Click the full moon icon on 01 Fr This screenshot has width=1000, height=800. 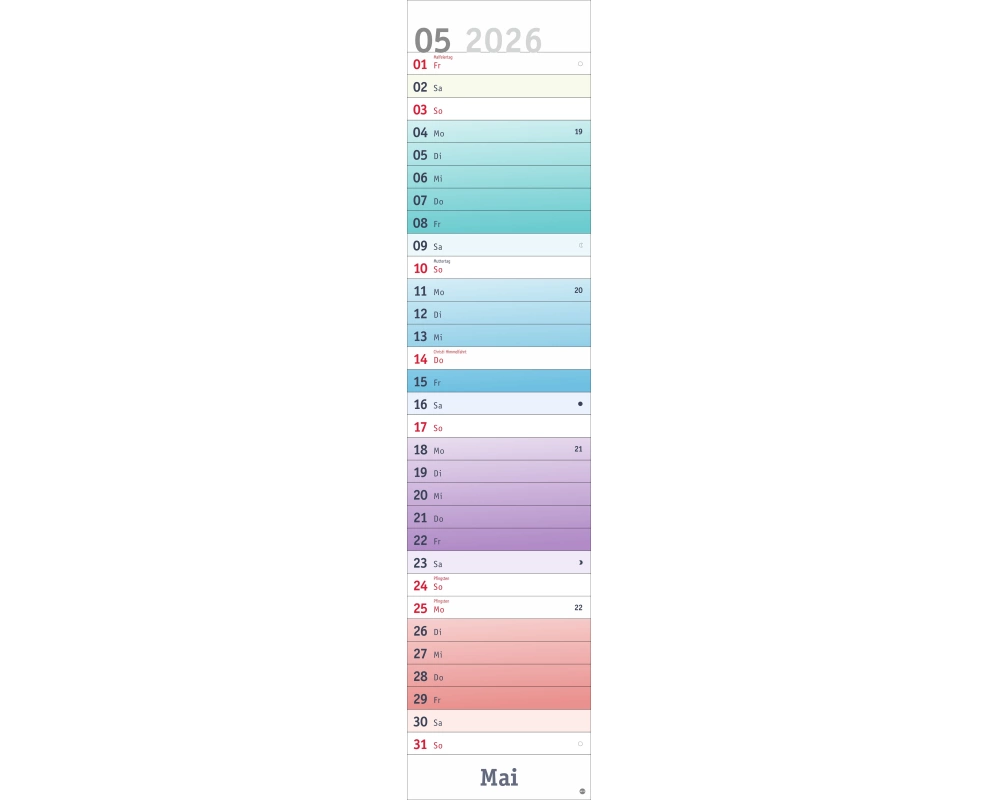580,63
